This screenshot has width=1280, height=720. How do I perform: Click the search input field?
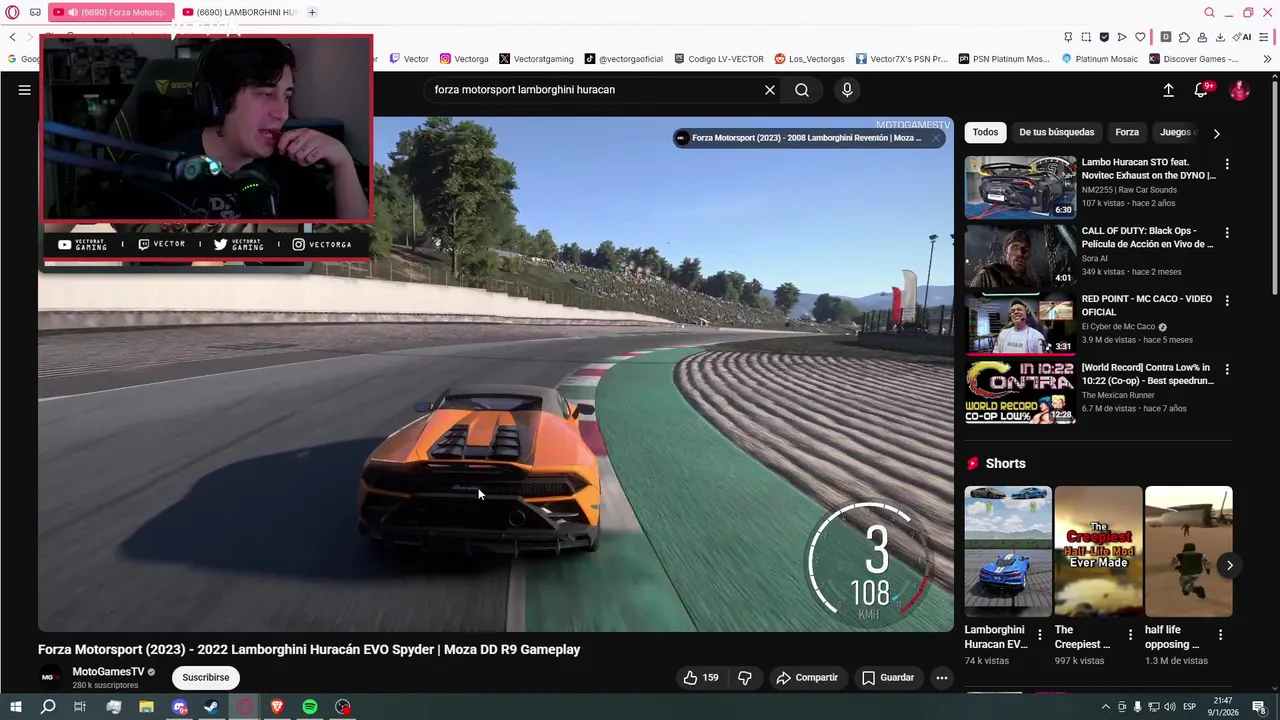tap(595, 90)
